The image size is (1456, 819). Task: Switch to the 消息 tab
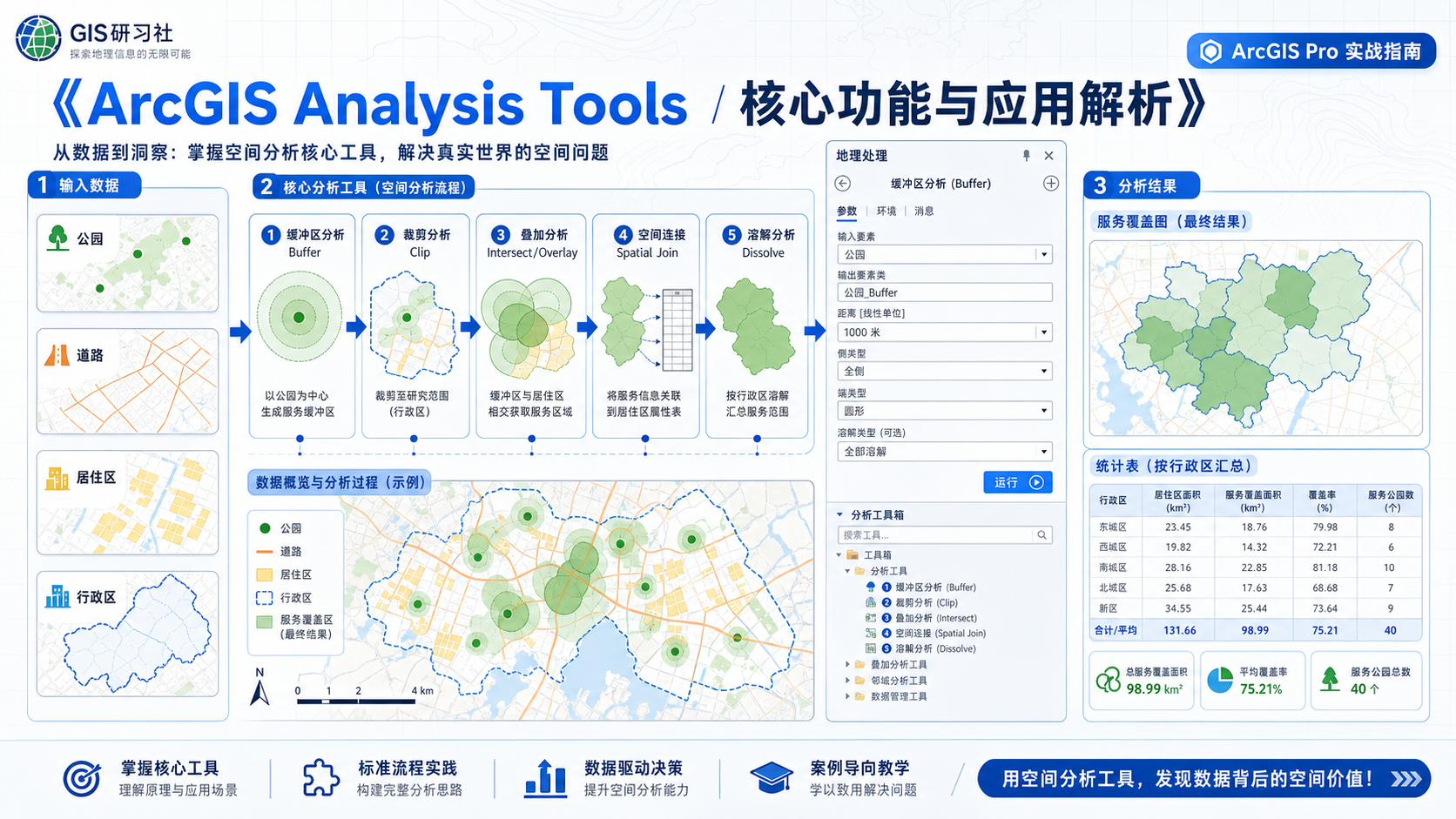[x=924, y=211]
